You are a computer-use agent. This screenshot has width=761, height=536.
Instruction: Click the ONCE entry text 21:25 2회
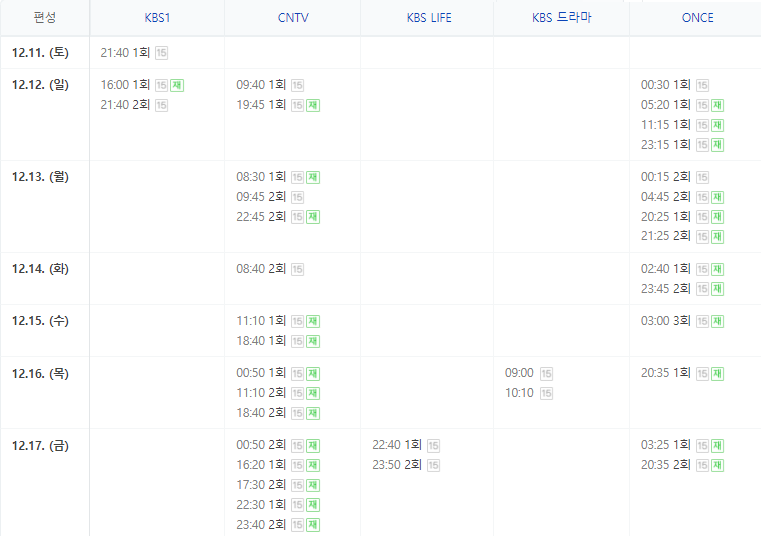tap(666, 236)
